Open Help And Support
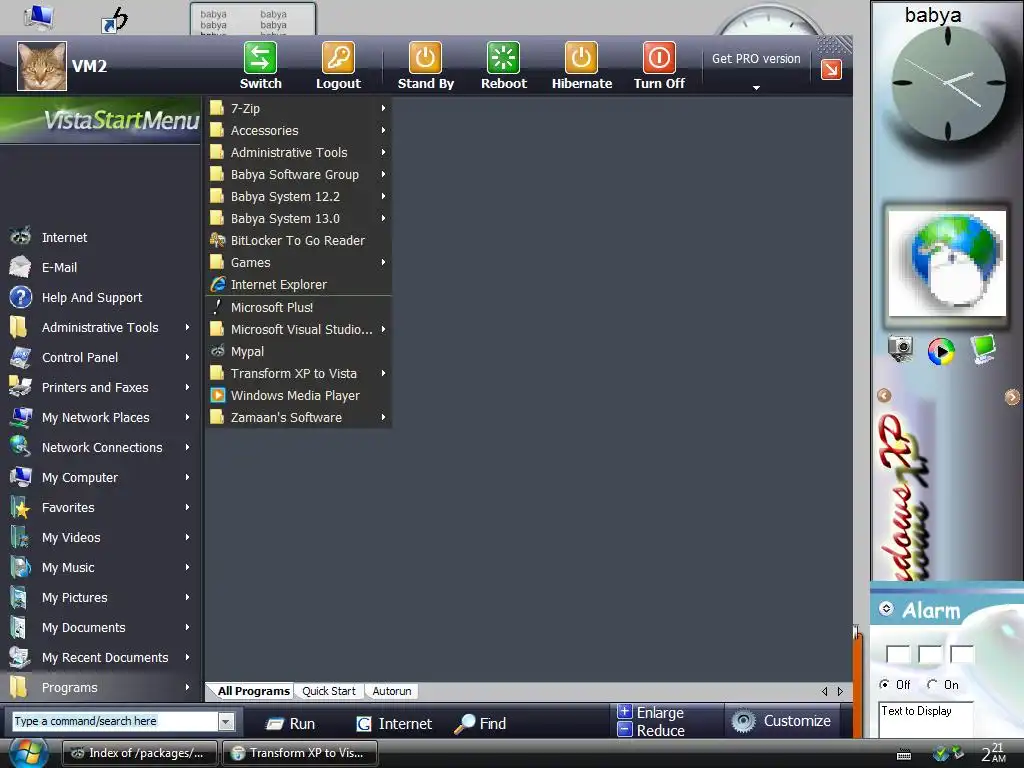The width and height of the screenshot is (1024, 768). [x=91, y=297]
